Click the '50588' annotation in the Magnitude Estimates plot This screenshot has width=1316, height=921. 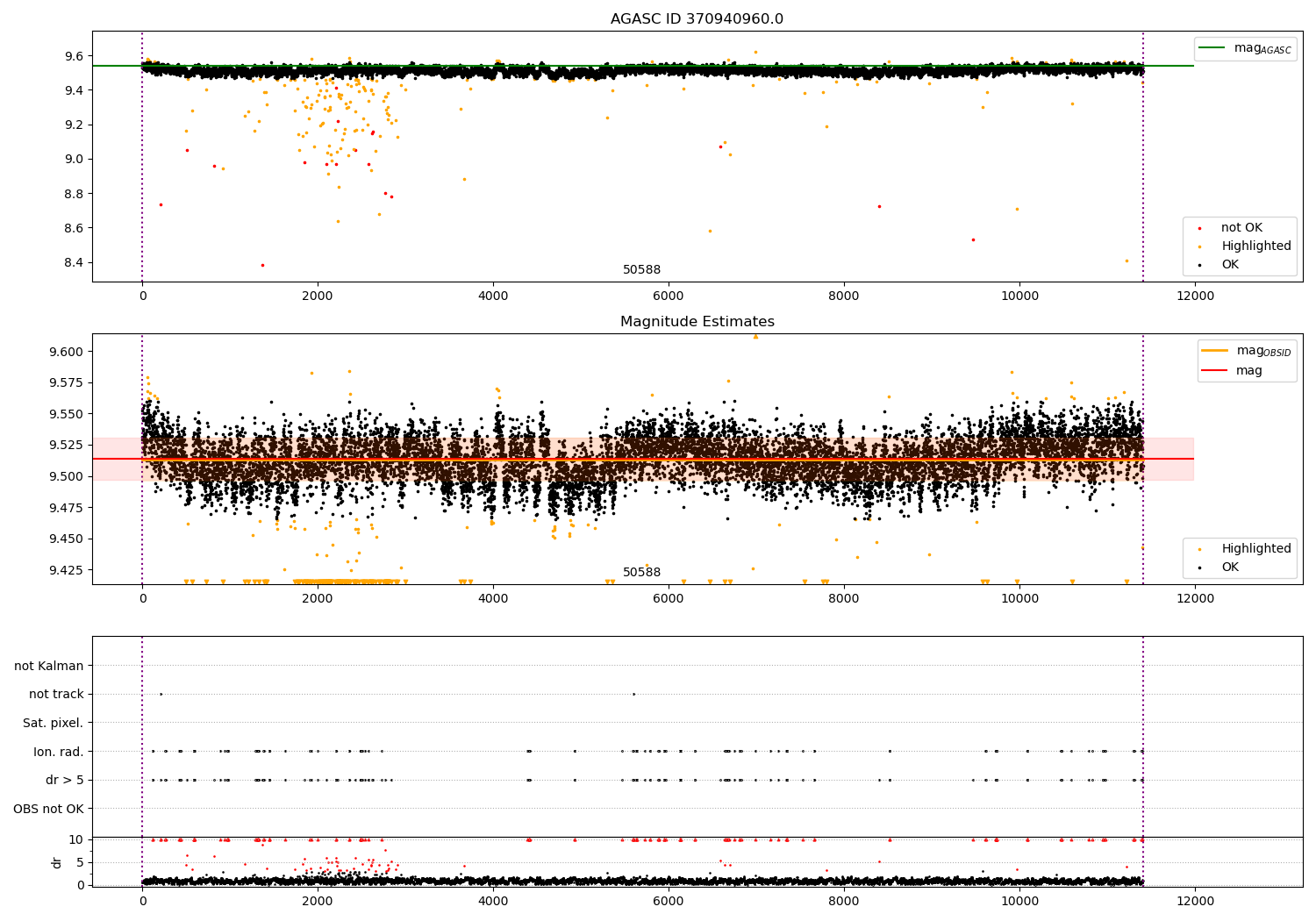[x=641, y=573]
